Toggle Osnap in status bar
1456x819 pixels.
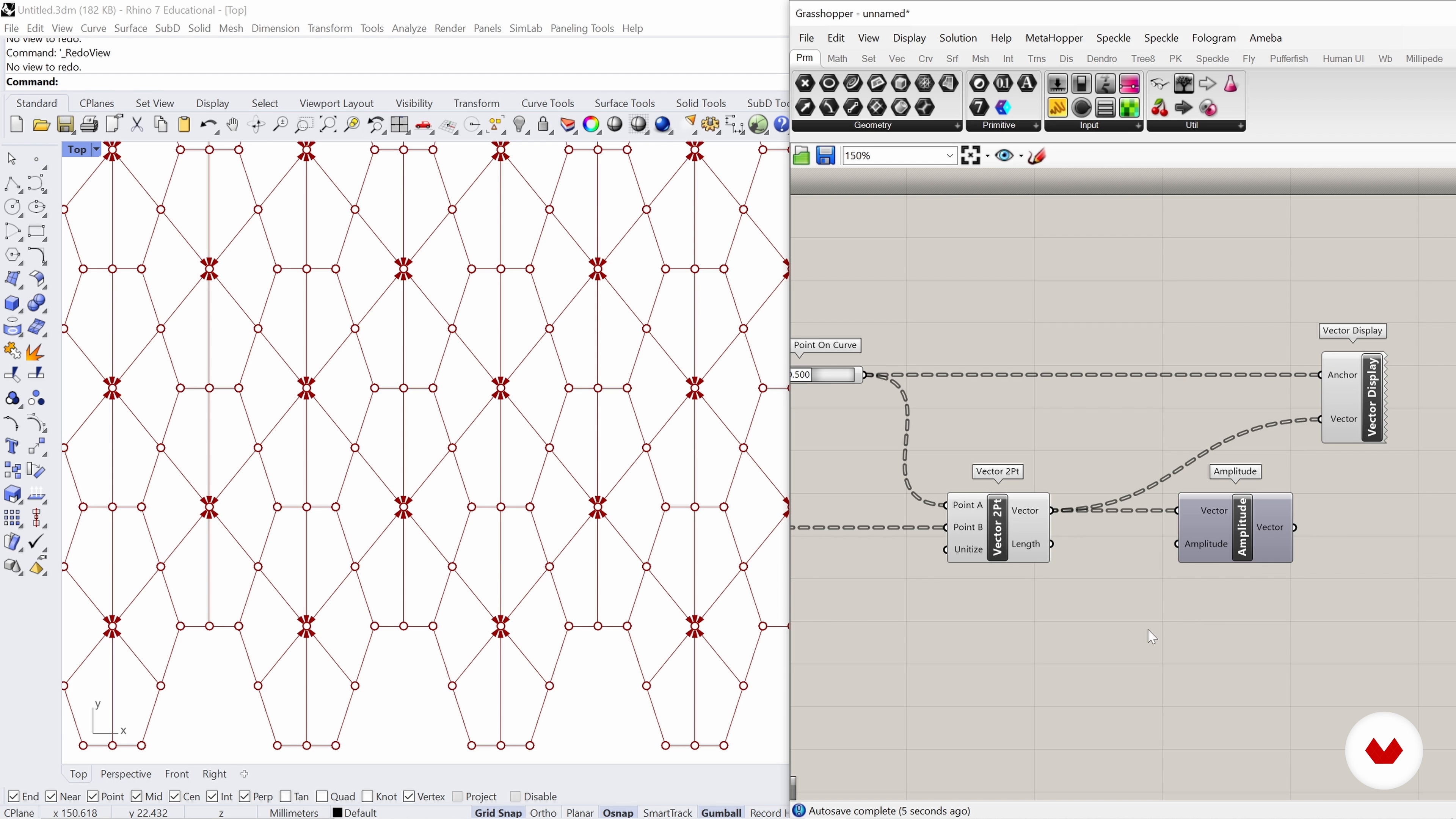click(x=618, y=813)
